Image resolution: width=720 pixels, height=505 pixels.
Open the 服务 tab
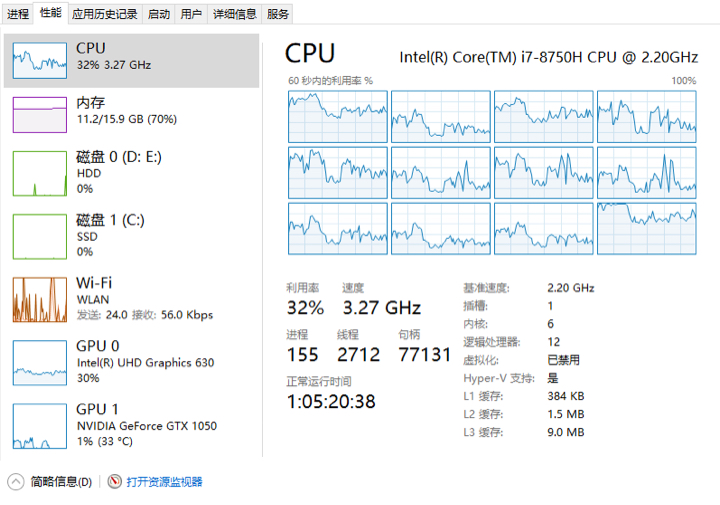pyautogui.click(x=277, y=14)
